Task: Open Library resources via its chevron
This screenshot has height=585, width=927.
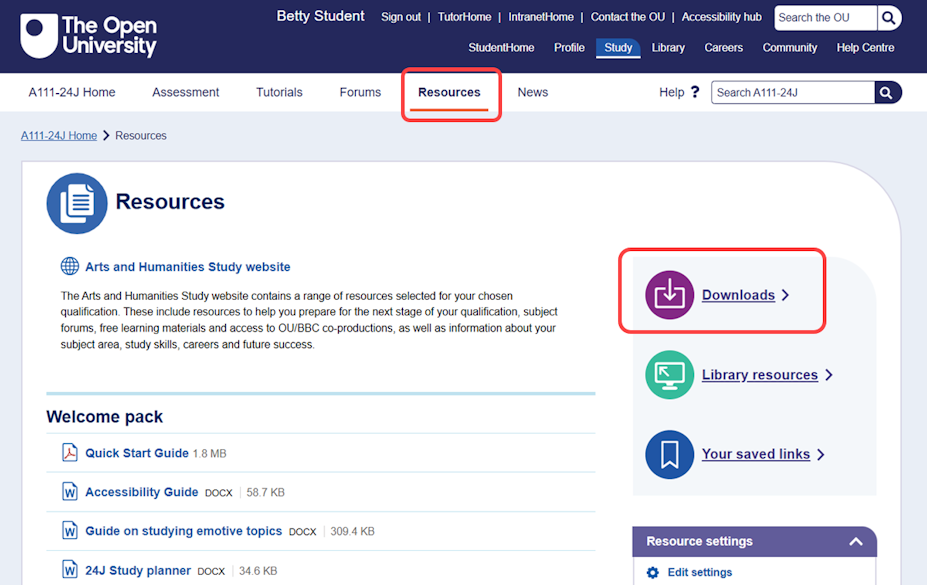Action: click(x=829, y=374)
